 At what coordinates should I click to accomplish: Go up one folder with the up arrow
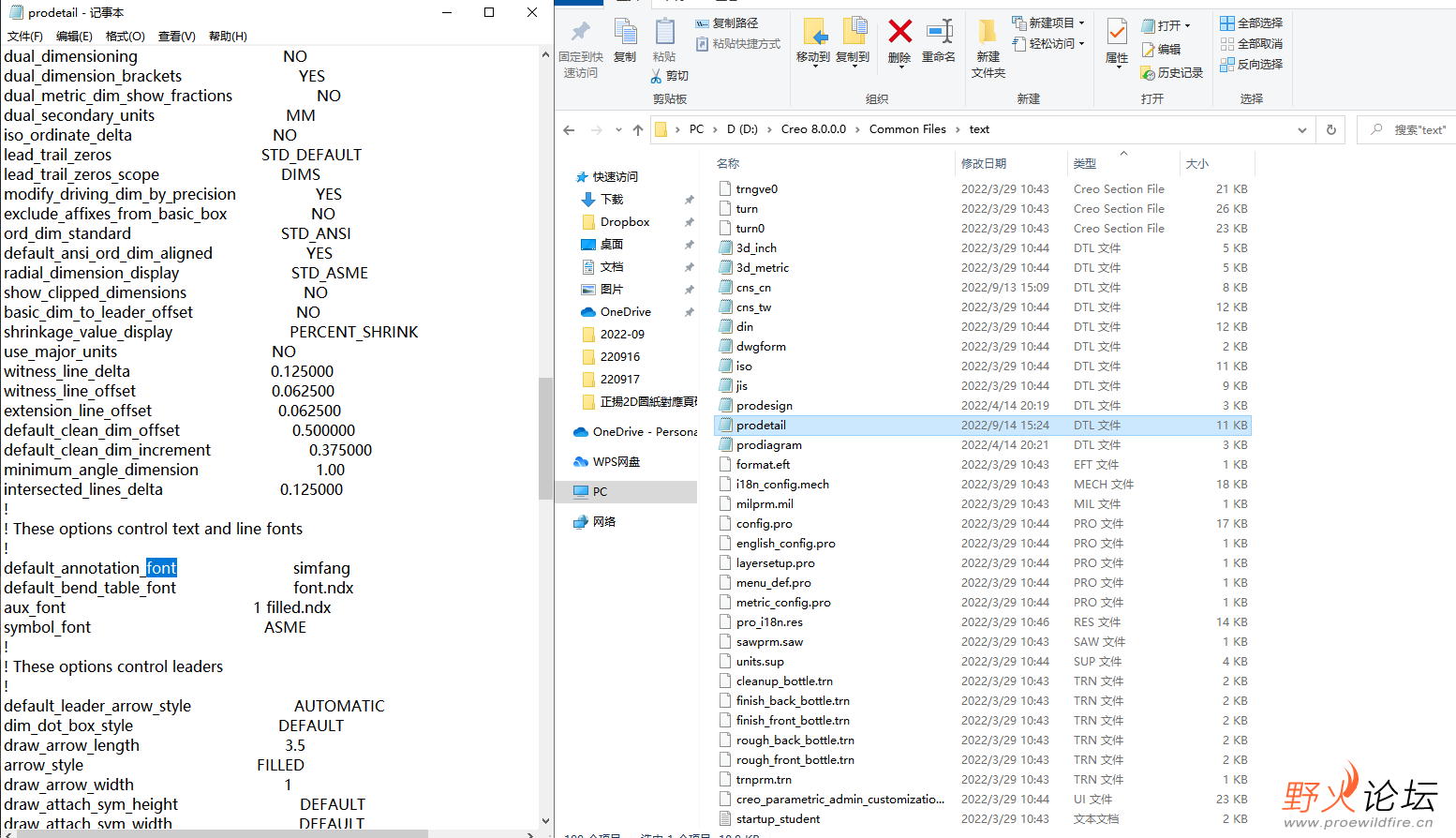[x=638, y=129]
